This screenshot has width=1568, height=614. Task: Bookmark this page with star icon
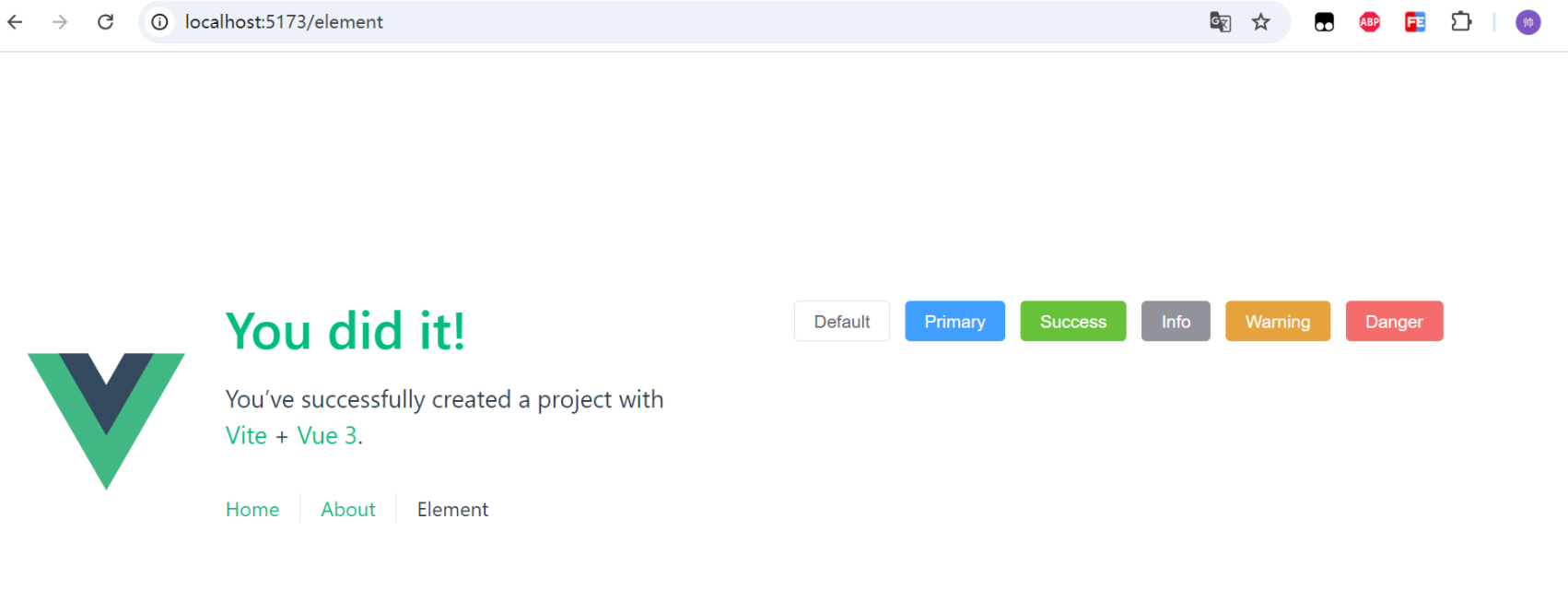pyautogui.click(x=1261, y=22)
